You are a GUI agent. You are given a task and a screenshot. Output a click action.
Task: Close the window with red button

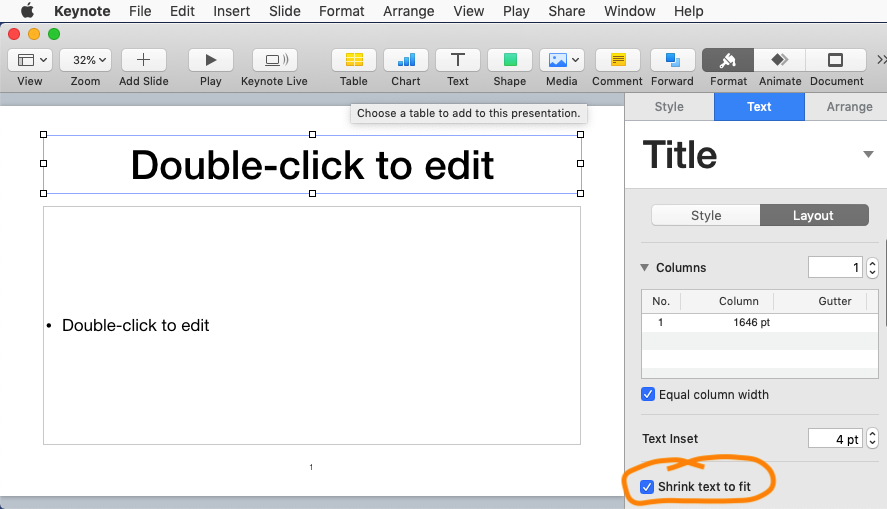[x=14, y=34]
